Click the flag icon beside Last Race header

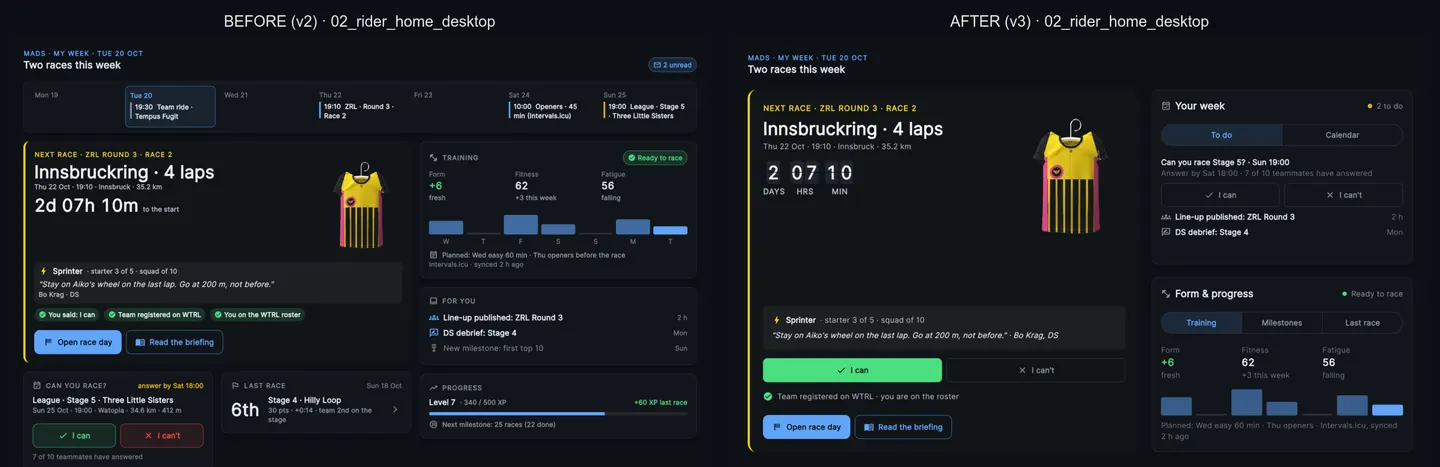(235, 385)
